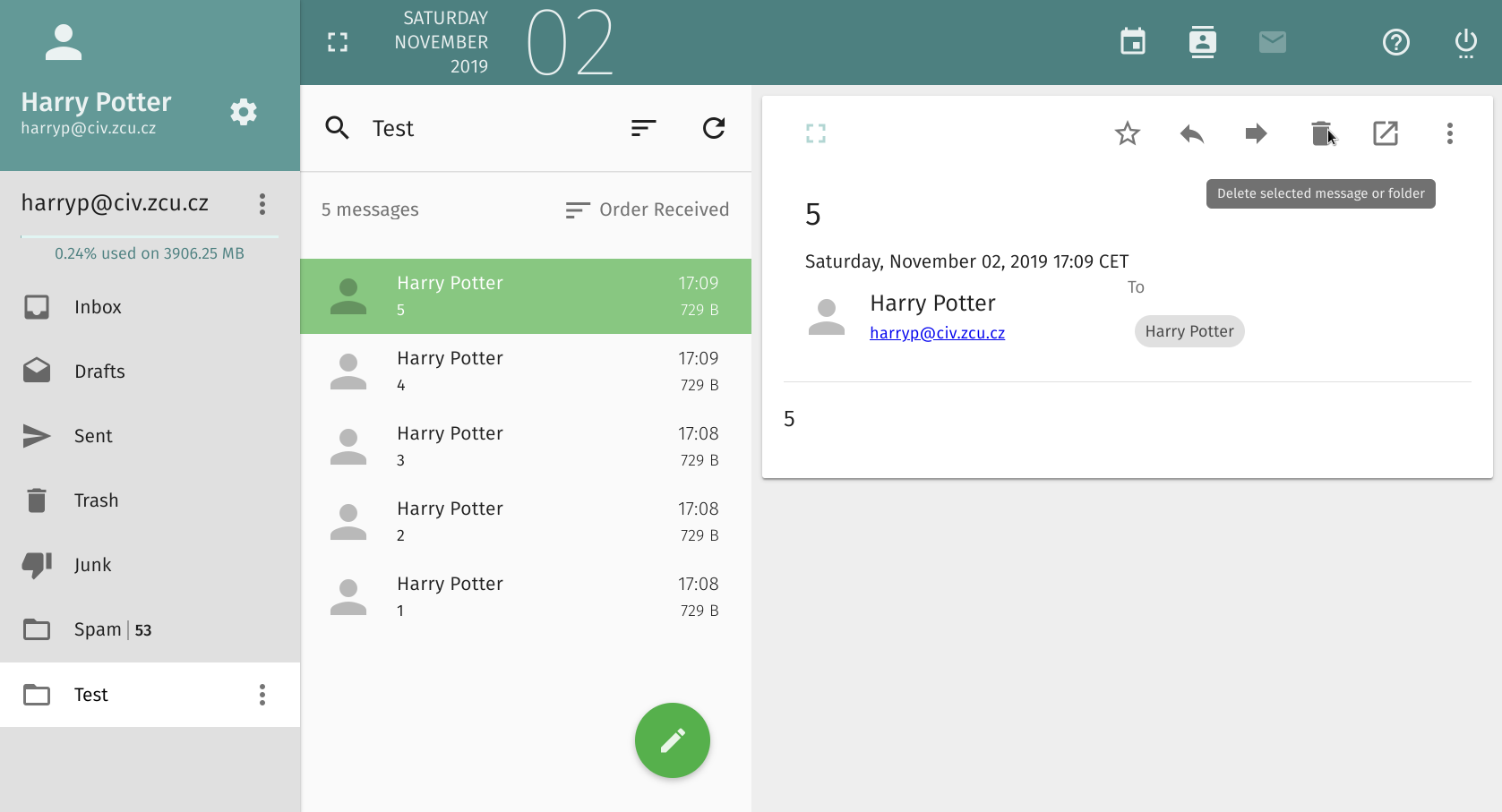Forward the selected message
Viewport: 1502px width, 812px height.
[x=1256, y=134]
